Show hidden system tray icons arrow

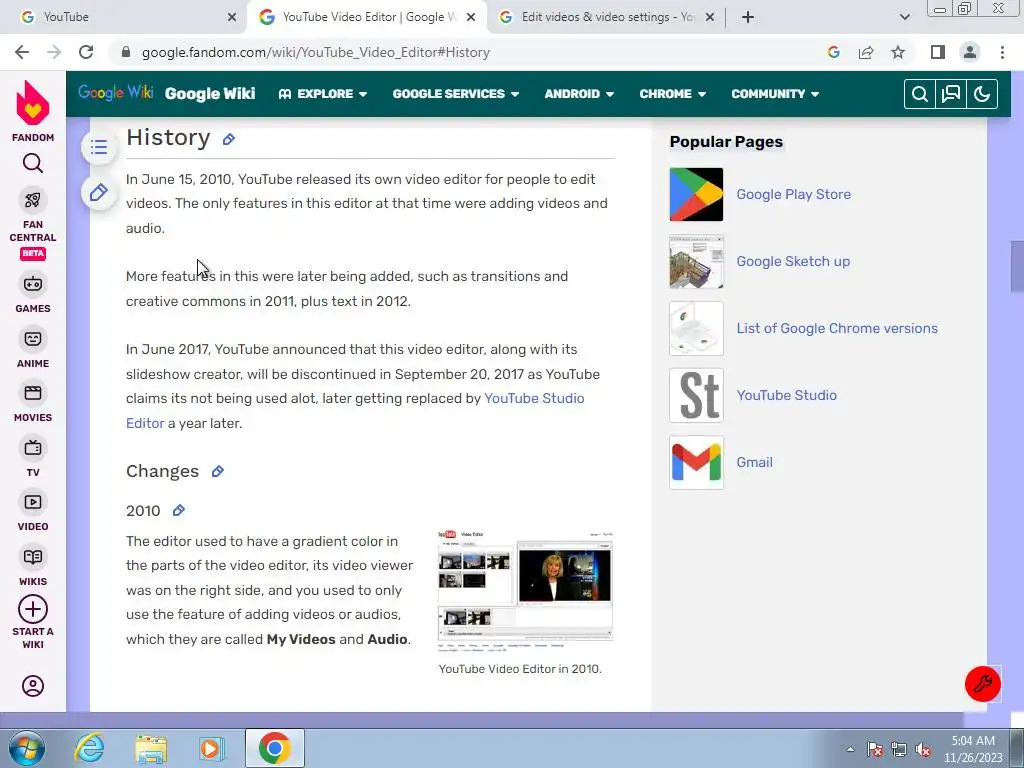pos(850,749)
